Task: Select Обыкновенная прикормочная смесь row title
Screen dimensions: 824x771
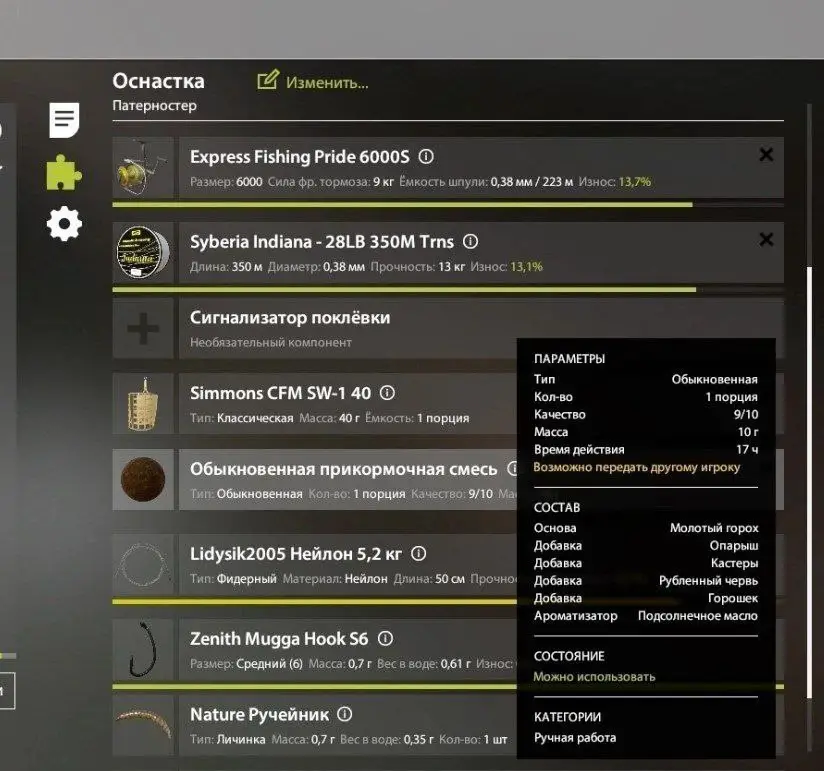Action: click(343, 469)
